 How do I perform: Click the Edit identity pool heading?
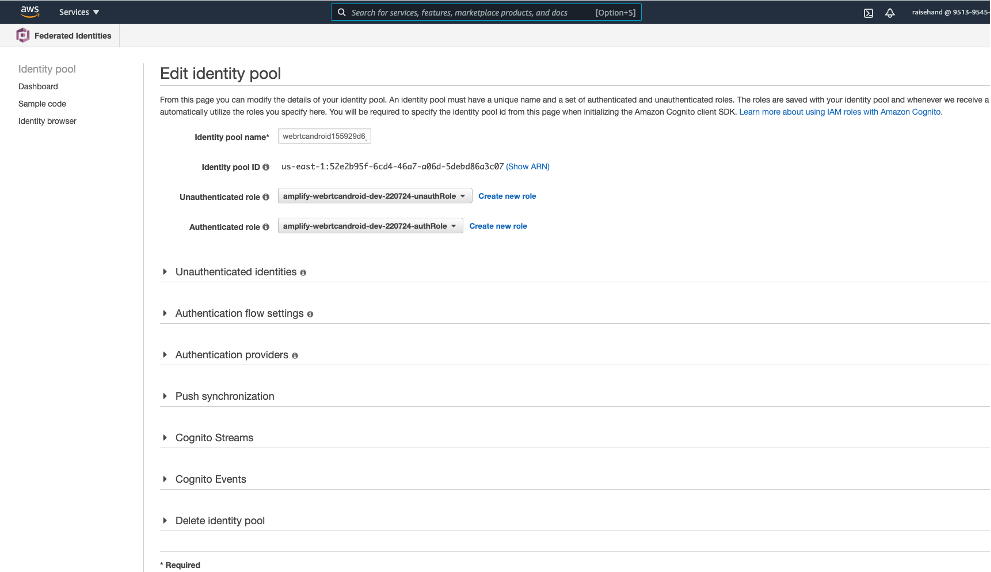(x=220, y=73)
